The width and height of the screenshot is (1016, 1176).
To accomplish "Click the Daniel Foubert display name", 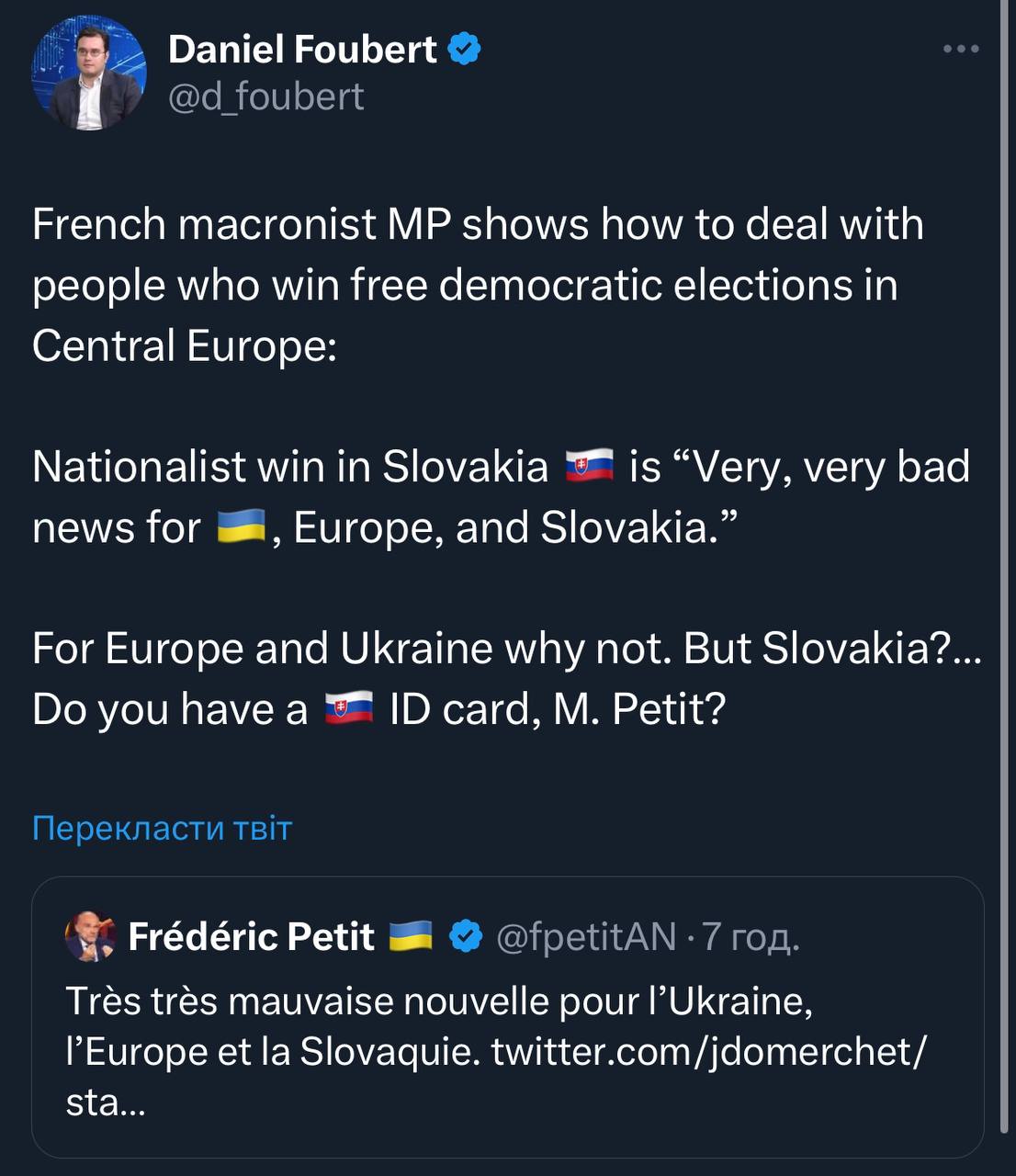I will click(x=302, y=50).
